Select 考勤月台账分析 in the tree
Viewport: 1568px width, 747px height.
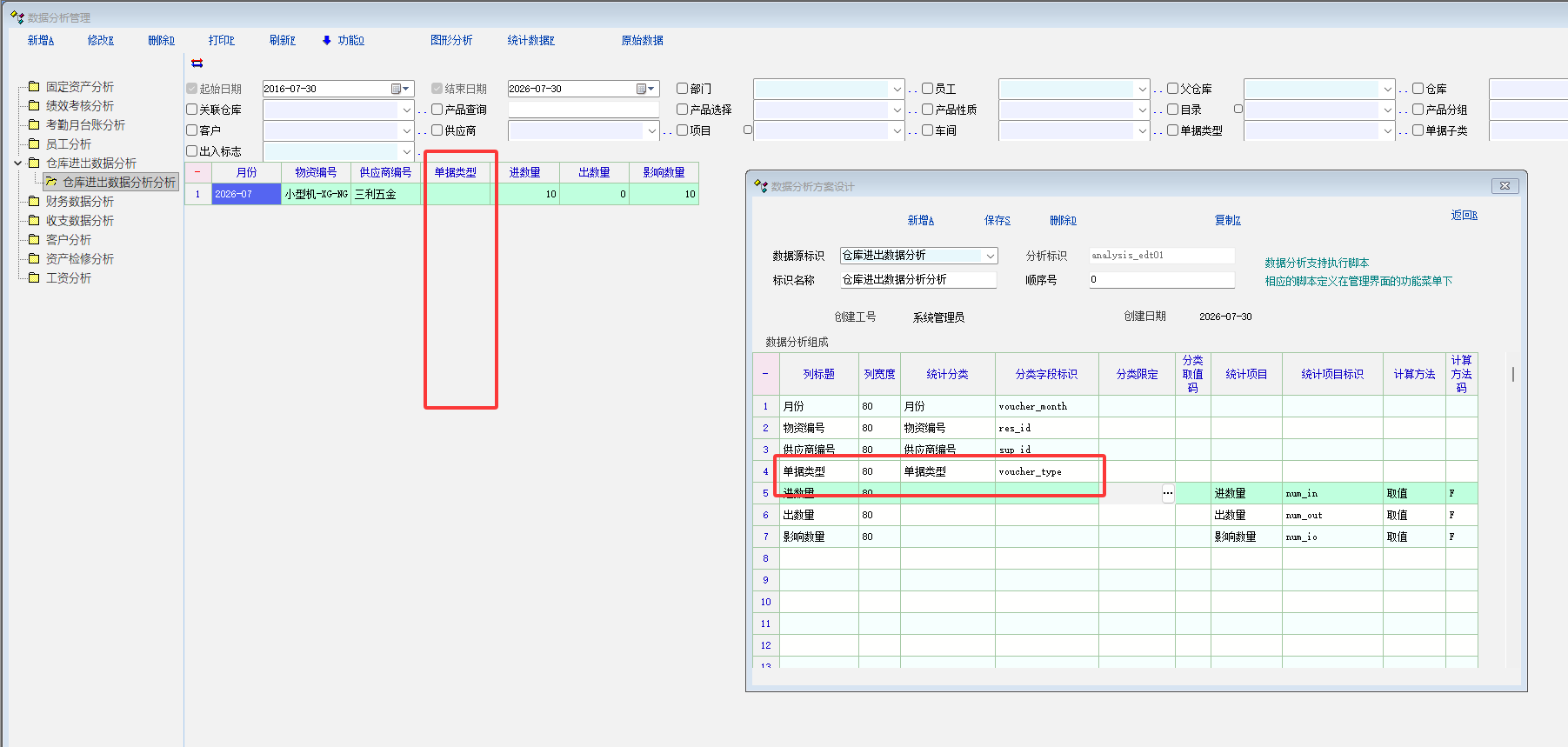tap(85, 124)
